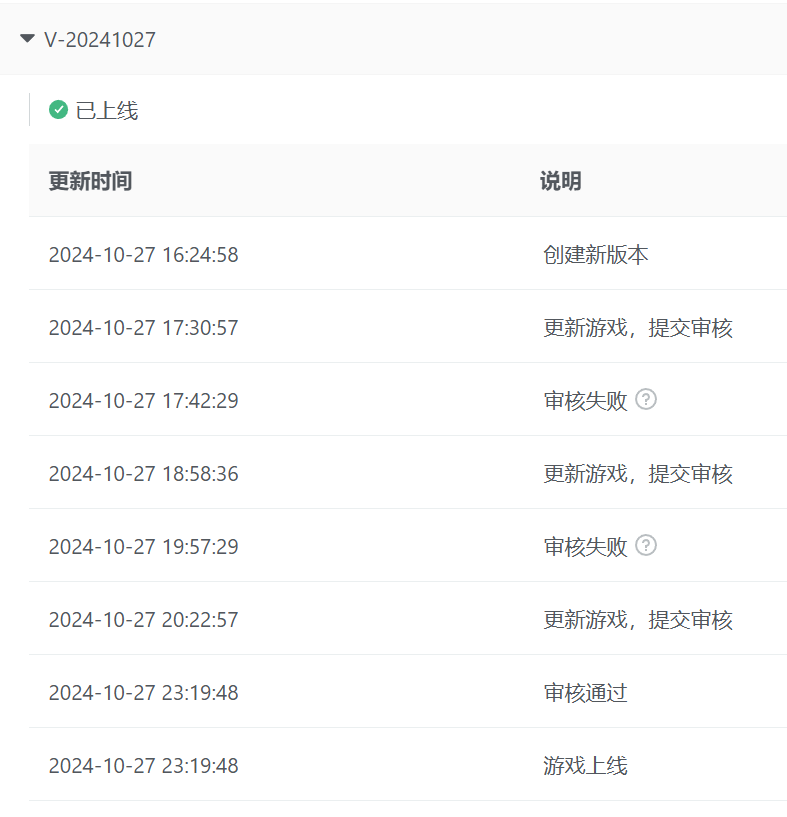Click the 2024-10-27 18:58:36 timestamp
787x817 pixels.
[x=143, y=474]
